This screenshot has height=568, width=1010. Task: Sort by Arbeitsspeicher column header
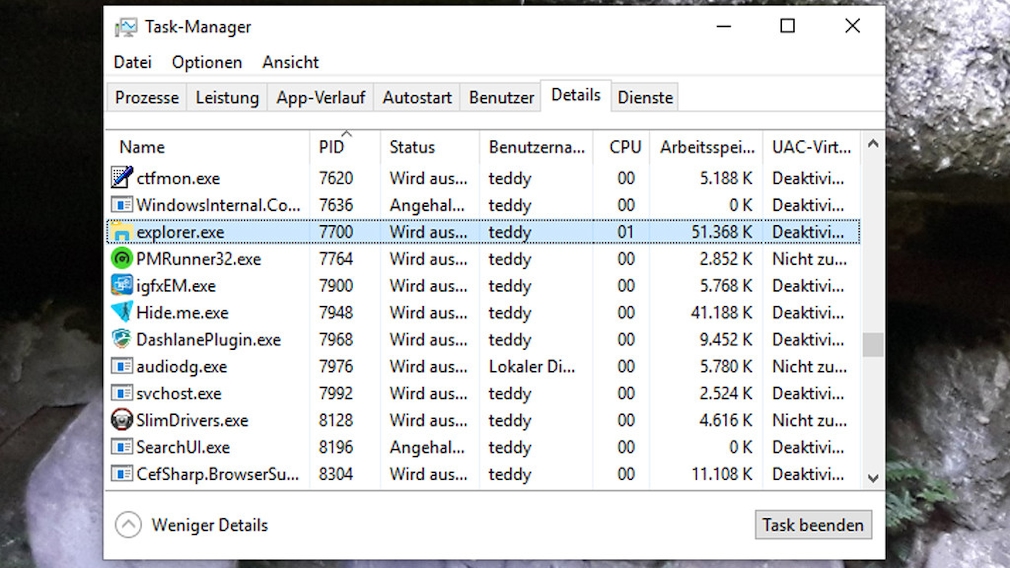tap(706, 147)
